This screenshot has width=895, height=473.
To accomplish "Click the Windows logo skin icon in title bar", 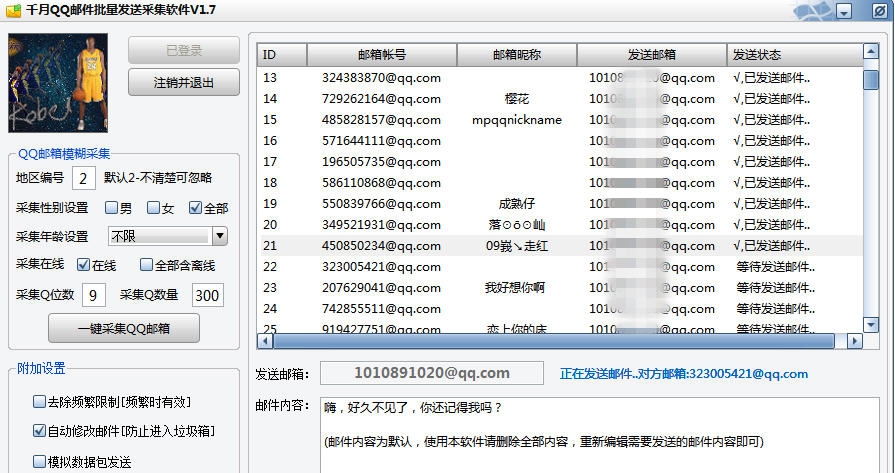I will (813, 10).
